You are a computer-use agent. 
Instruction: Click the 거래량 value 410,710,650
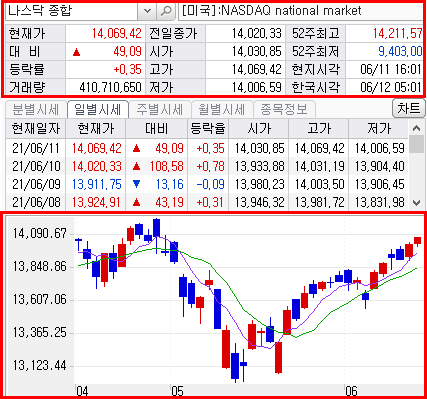click(x=110, y=87)
